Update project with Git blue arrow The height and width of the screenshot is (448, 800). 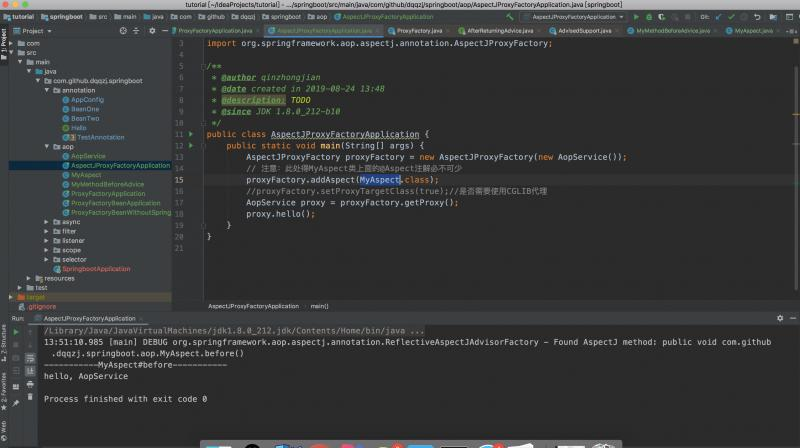pos(718,17)
